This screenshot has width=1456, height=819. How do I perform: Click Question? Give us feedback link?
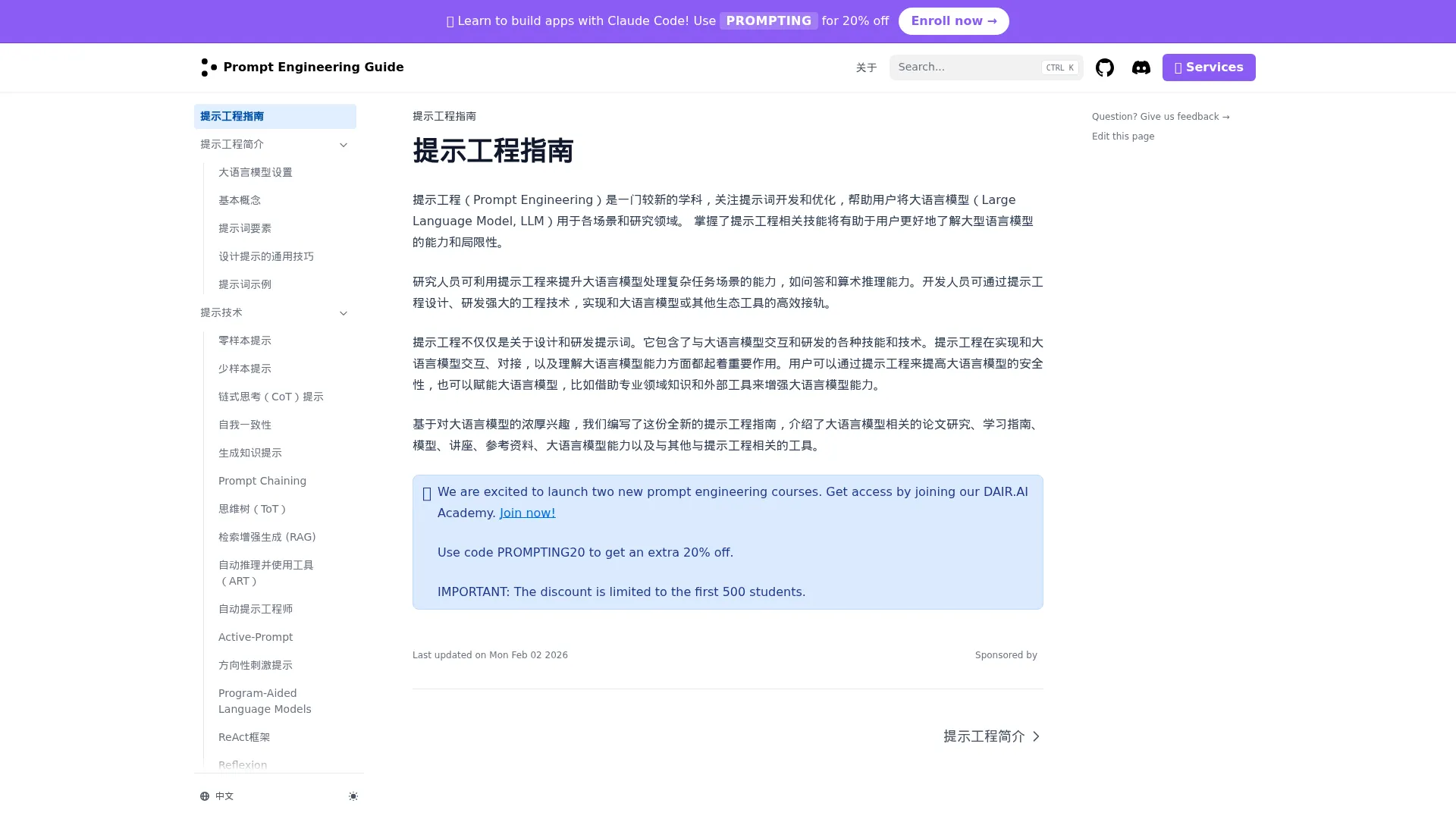pos(1160,117)
